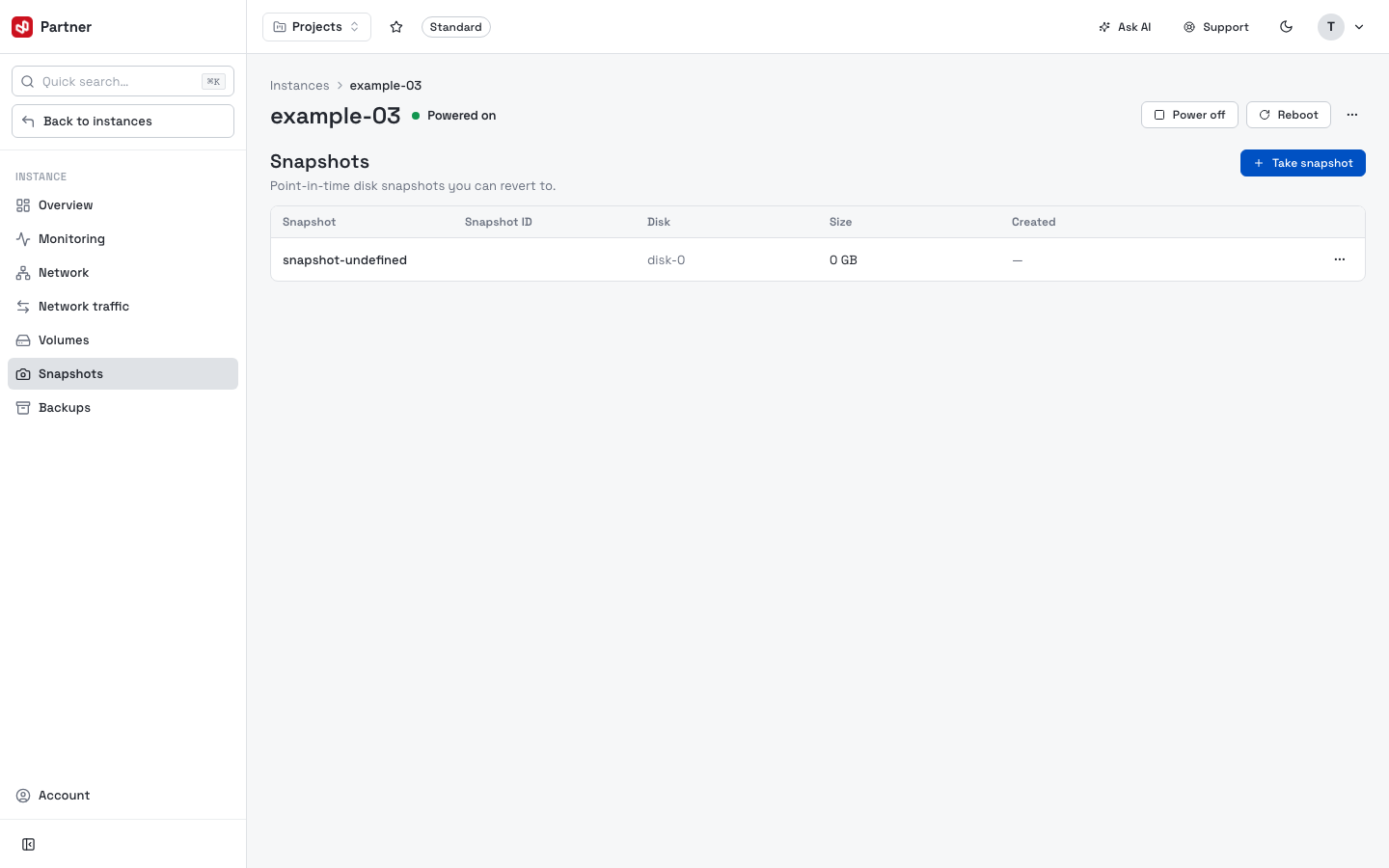Image resolution: width=1389 pixels, height=868 pixels.
Task: Focus the Quick search field
Action: click(123, 81)
